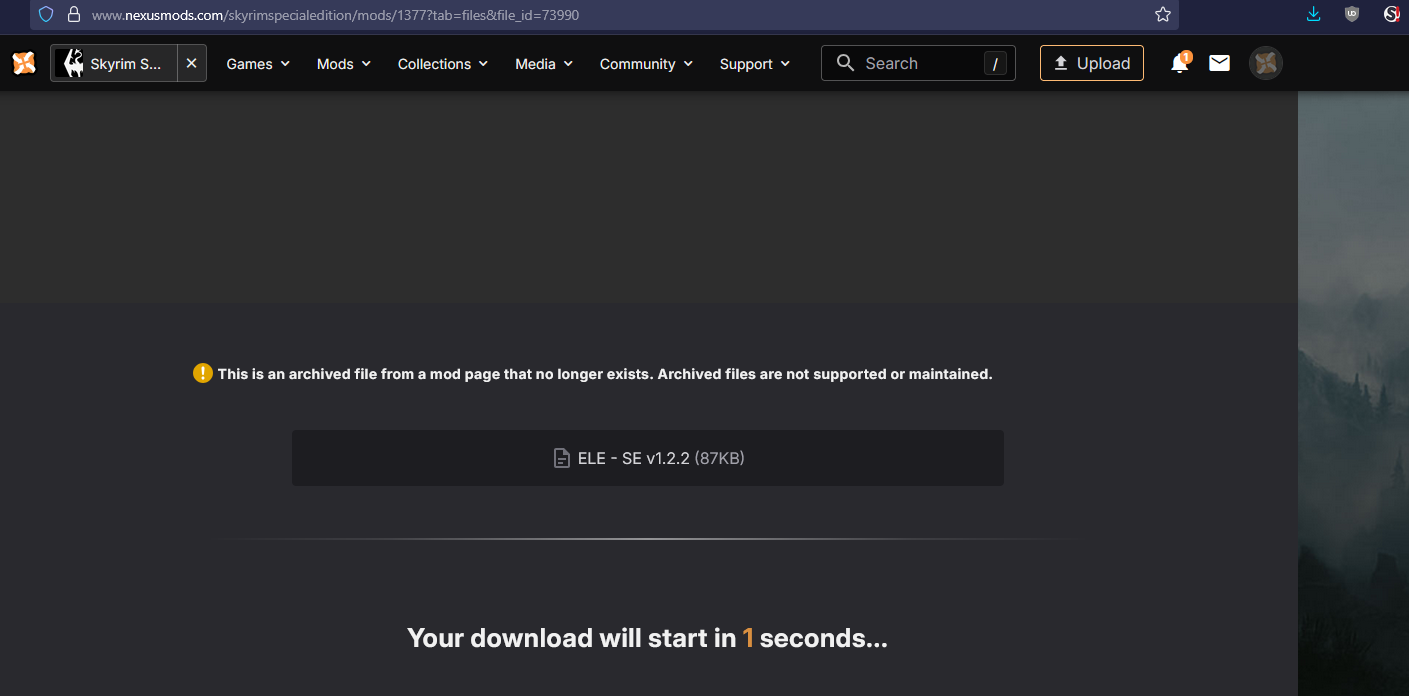Expand the Mods menu
Image resolution: width=1409 pixels, height=696 pixels.
tap(344, 64)
